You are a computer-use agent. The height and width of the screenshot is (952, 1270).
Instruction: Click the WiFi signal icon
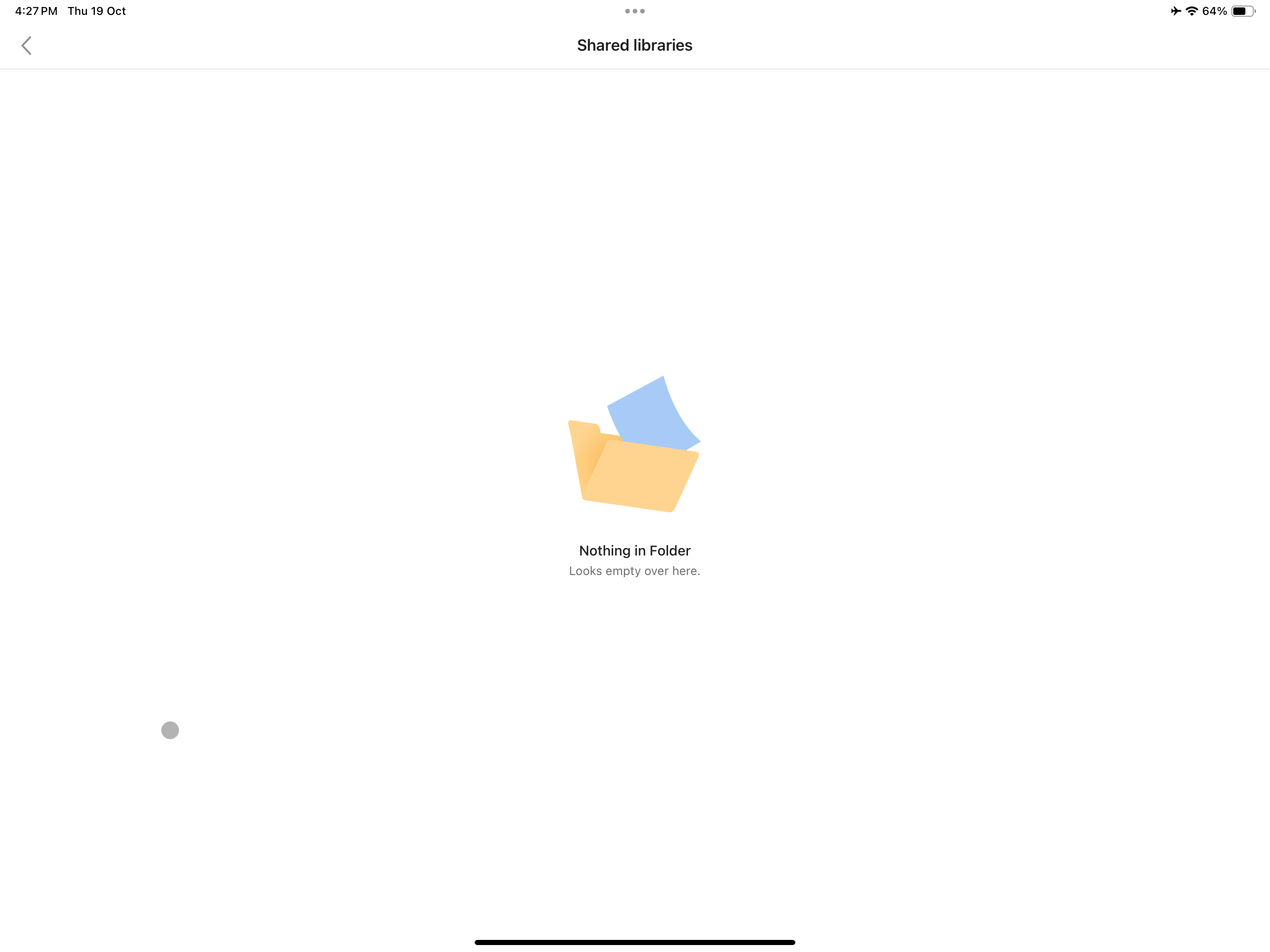(x=1192, y=11)
